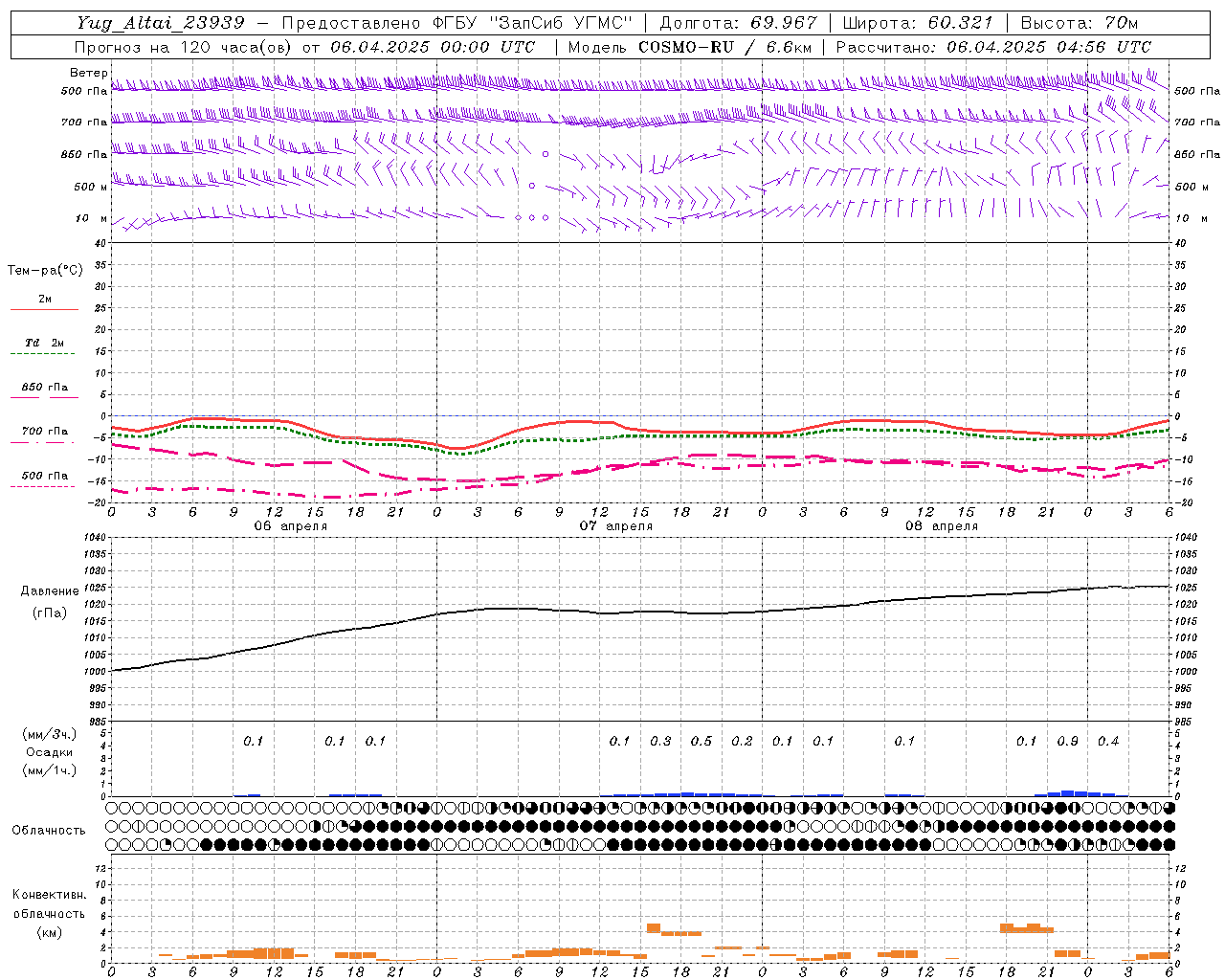Viewport: 1225px width, 980px height.
Task: Click the Ветер section label
Action: coord(88,73)
